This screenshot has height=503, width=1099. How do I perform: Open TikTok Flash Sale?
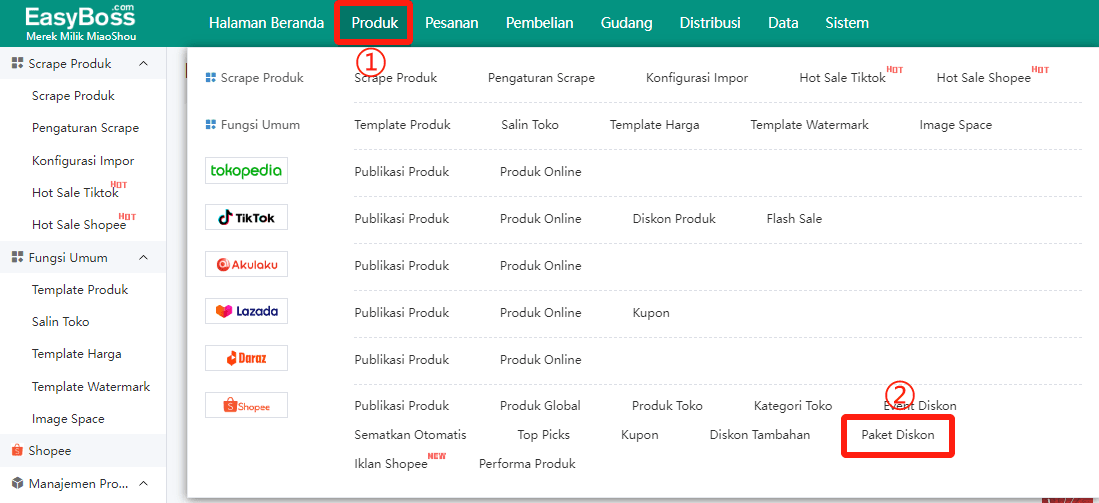click(x=794, y=219)
